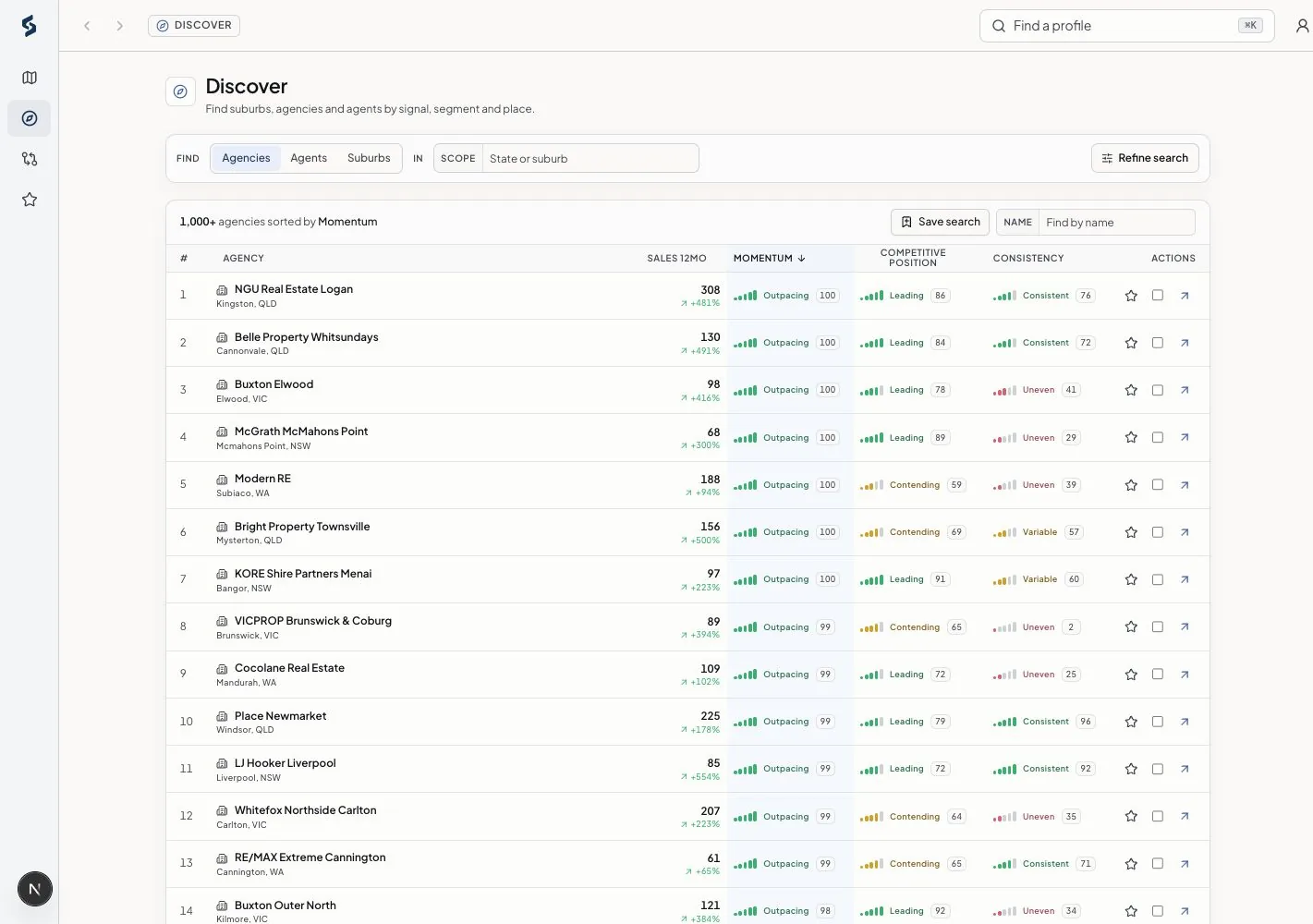Screen dimensions: 1313x924
Task: Click the Save search button
Action: point(940,222)
